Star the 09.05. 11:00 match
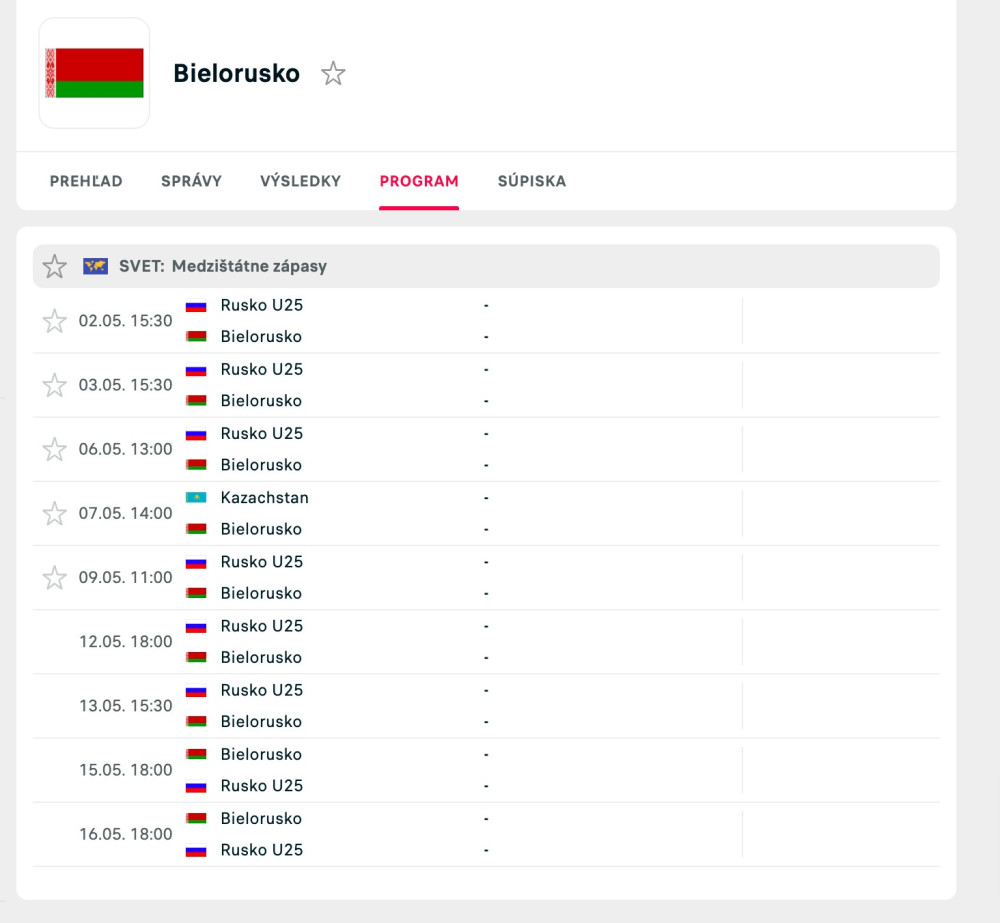Image resolution: width=1000 pixels, height=923 pixels. point(55,577)
